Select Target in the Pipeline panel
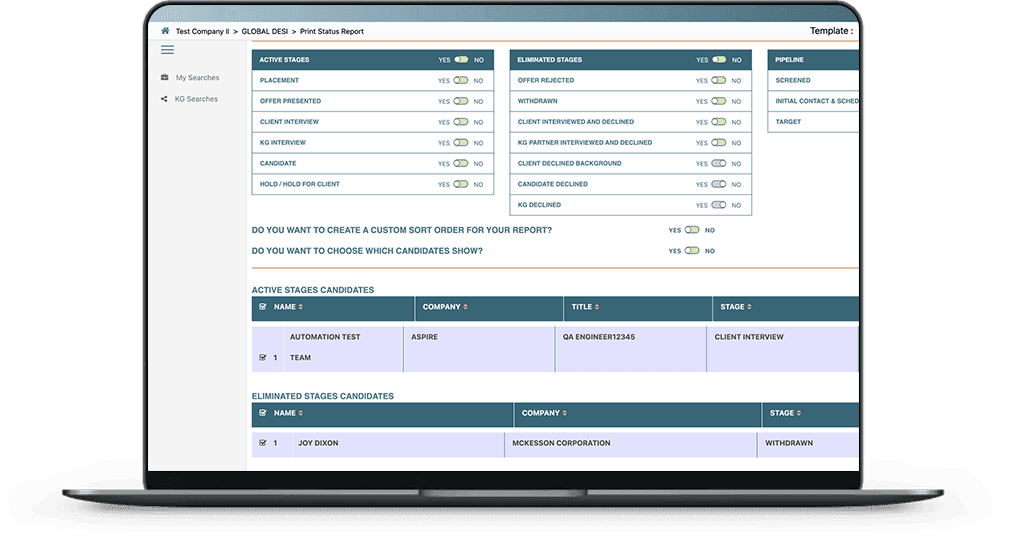1015x538 pixels. coord(813,122)
